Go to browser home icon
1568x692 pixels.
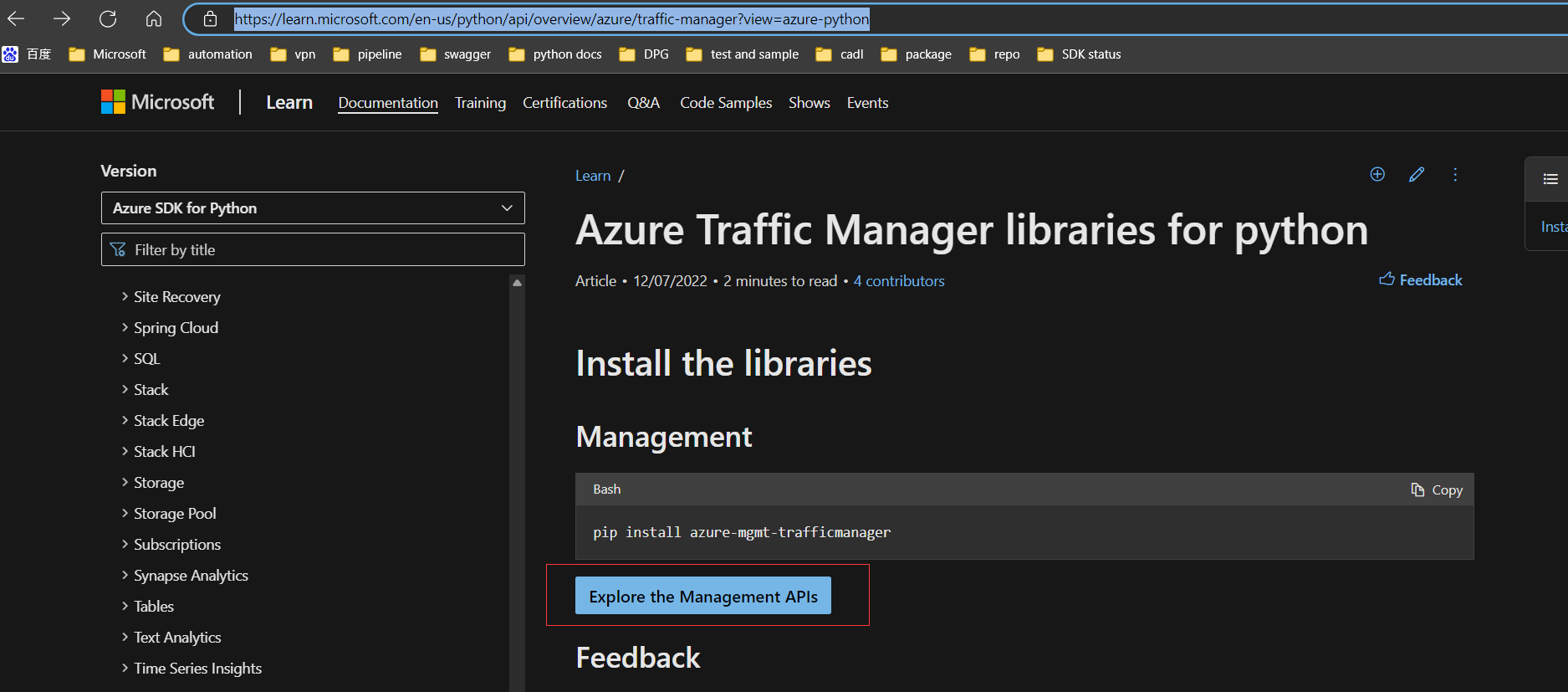(x=154, y=18)
